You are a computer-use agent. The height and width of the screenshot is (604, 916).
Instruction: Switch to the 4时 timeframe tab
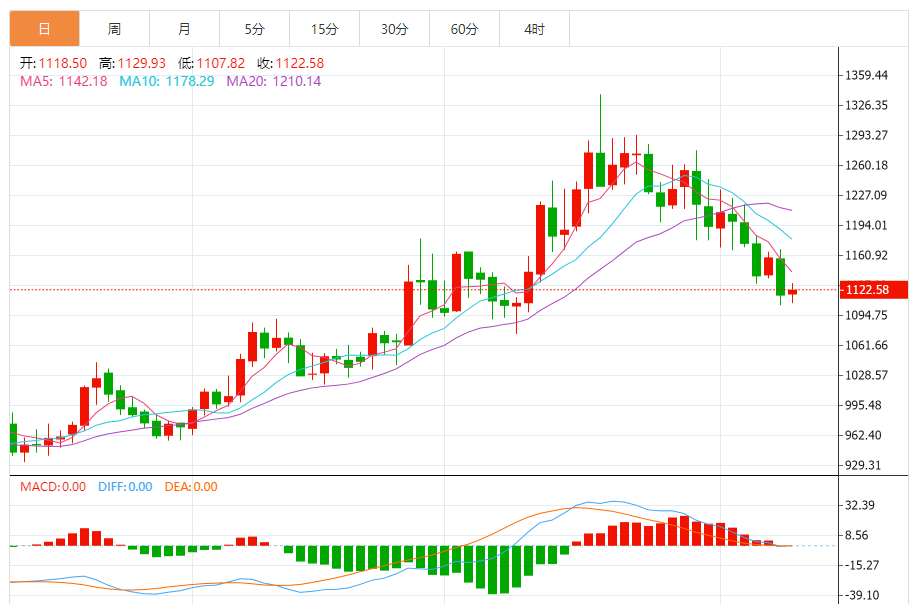pos(535,29)
